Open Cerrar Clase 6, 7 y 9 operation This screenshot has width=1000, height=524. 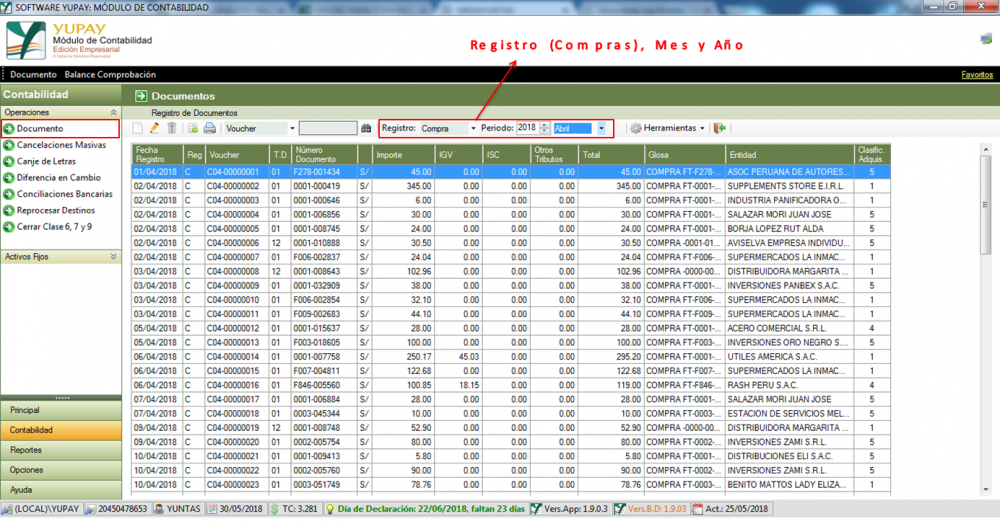[x=54, y=227]
